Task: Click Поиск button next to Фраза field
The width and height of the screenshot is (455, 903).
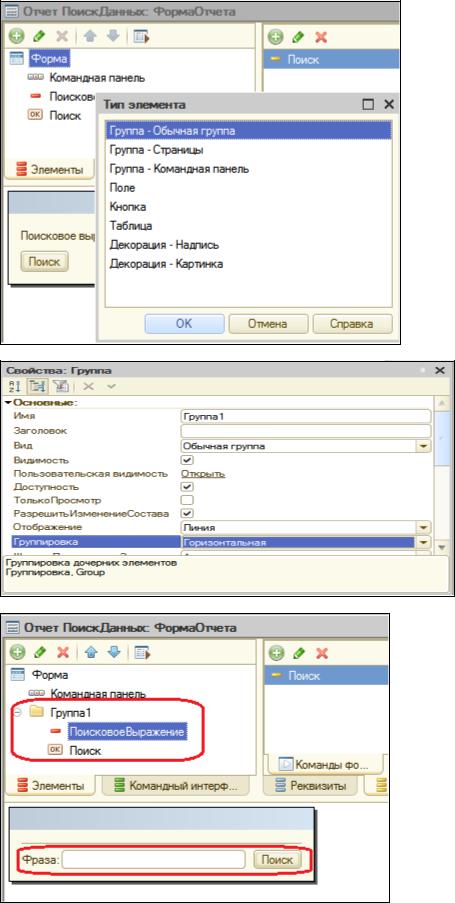Action: [x=278, y=860]
